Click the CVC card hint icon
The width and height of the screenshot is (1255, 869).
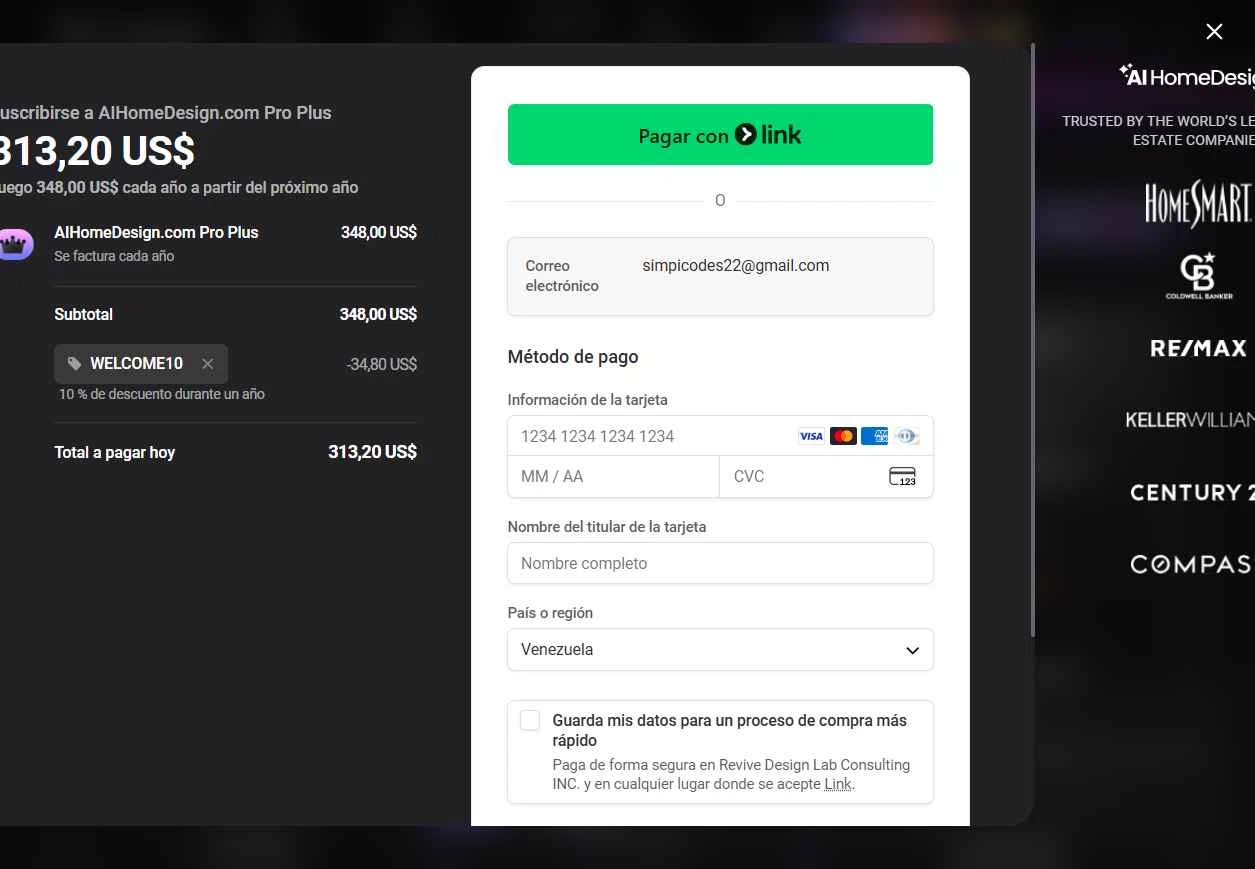(902, 476)
